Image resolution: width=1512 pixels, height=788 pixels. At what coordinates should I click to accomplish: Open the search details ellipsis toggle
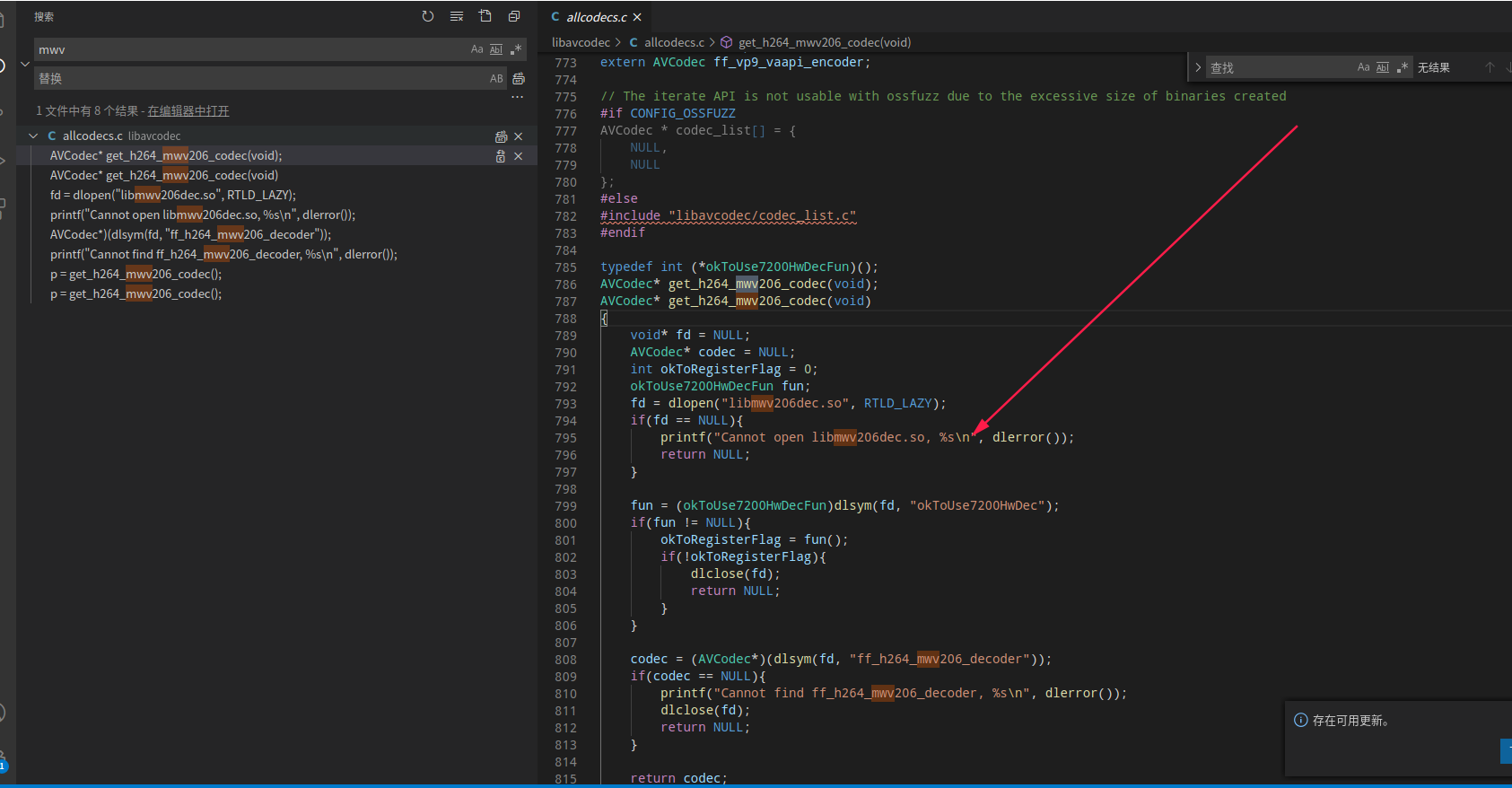click(x=517, y=97)
